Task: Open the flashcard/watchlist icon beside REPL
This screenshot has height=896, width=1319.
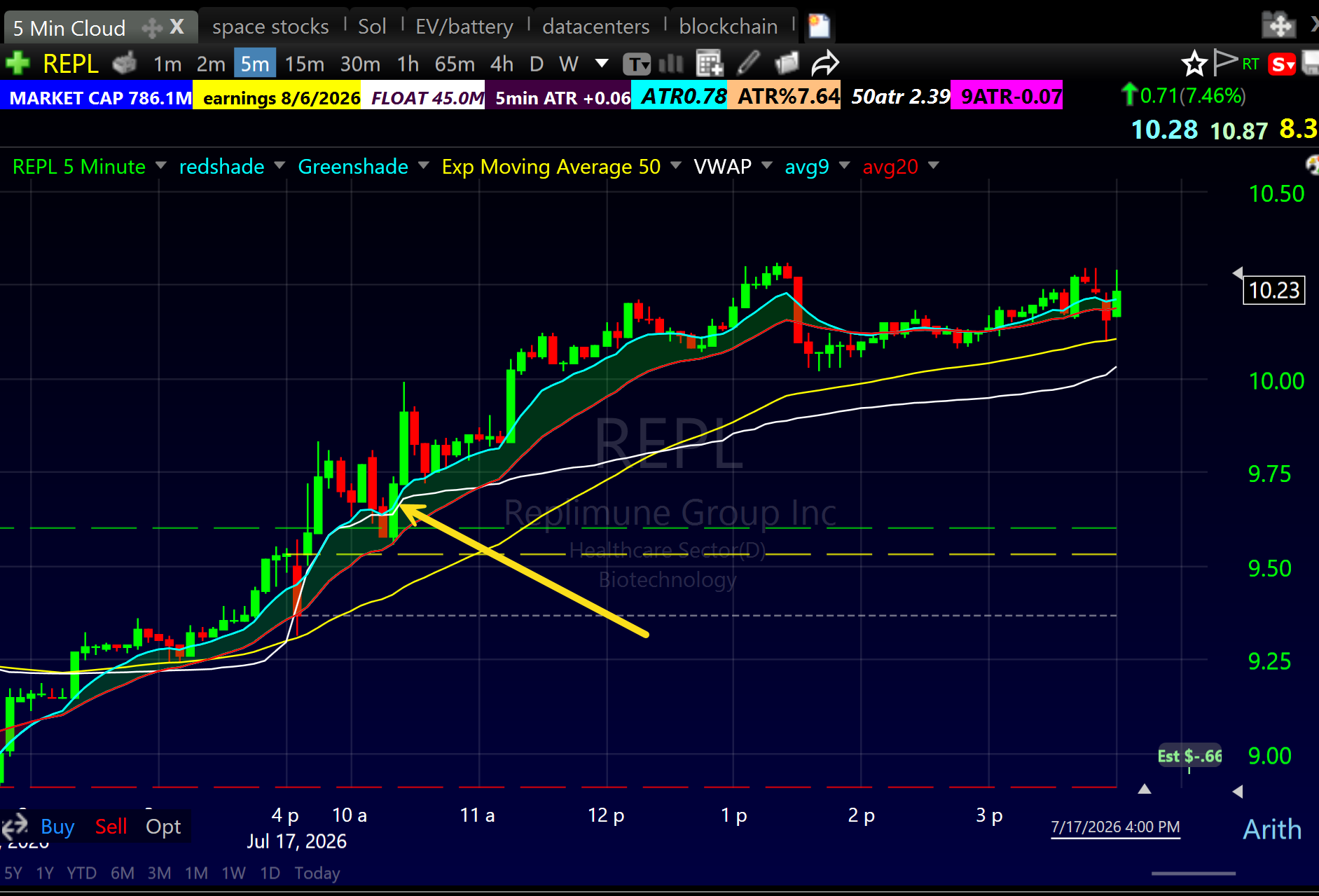Action: 124,64
